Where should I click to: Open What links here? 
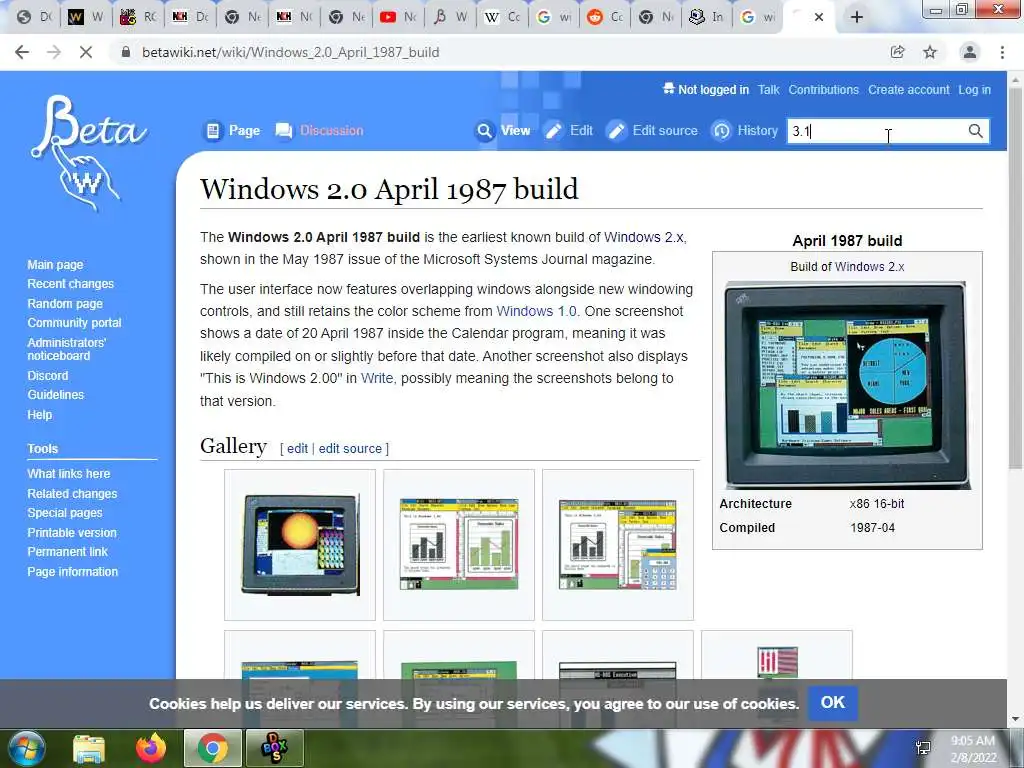[x=69, y=473]
